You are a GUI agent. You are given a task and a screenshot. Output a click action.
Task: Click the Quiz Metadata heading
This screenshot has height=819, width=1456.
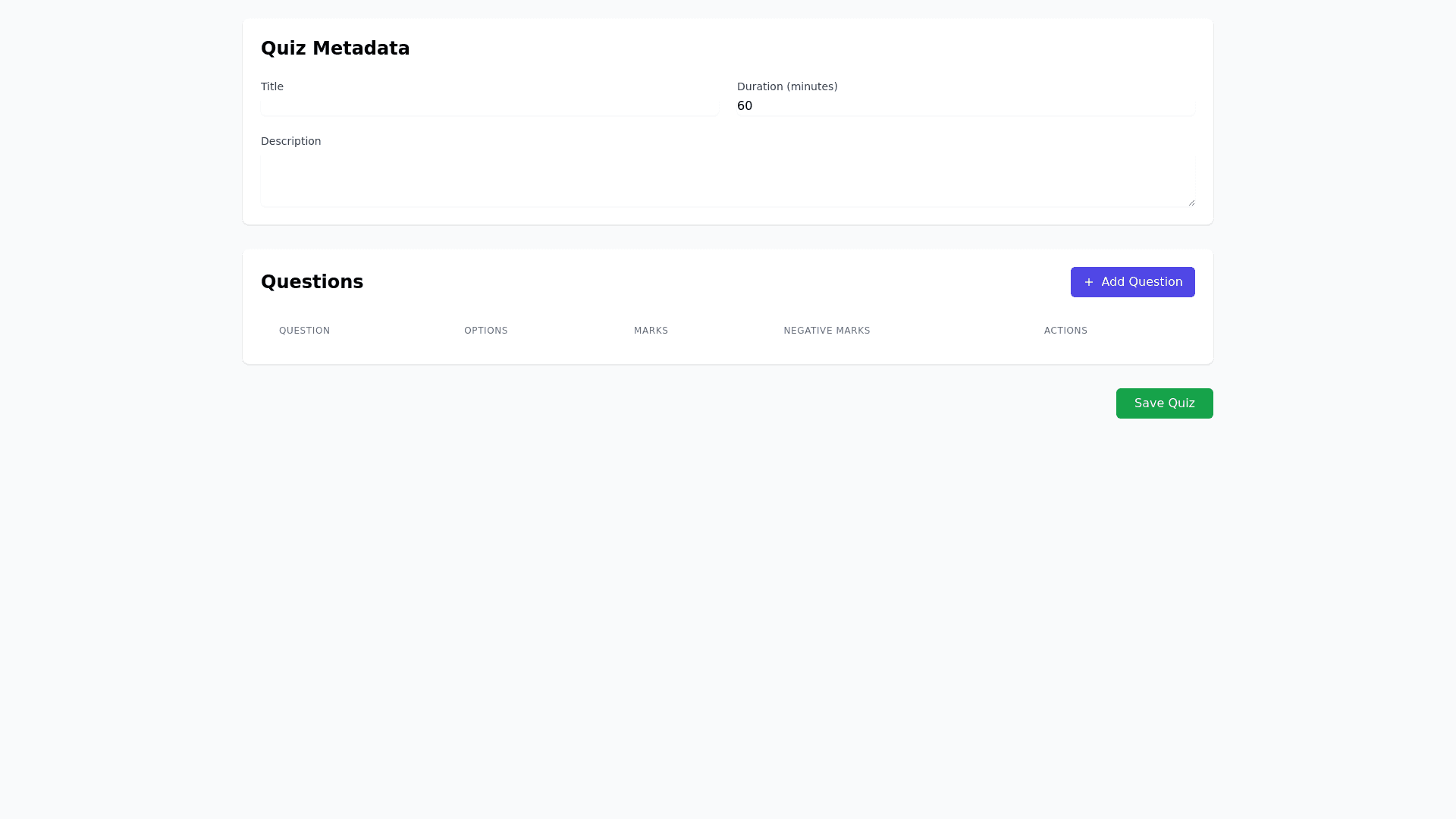click(335, 49)
